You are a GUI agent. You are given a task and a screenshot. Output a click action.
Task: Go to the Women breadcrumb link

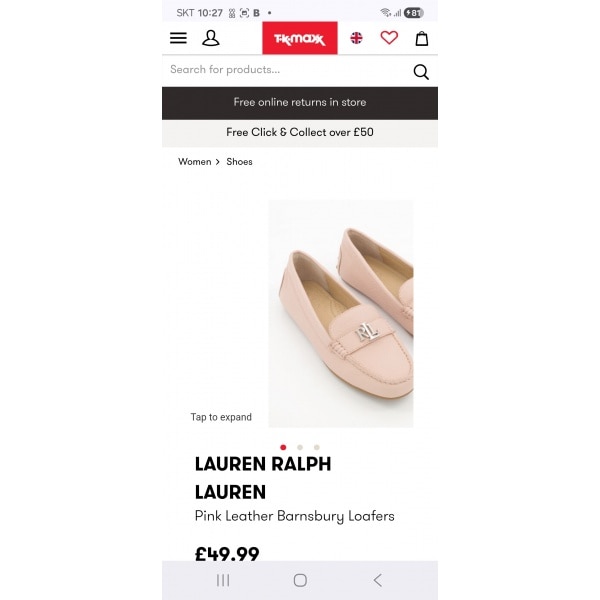tap(194, 161)
